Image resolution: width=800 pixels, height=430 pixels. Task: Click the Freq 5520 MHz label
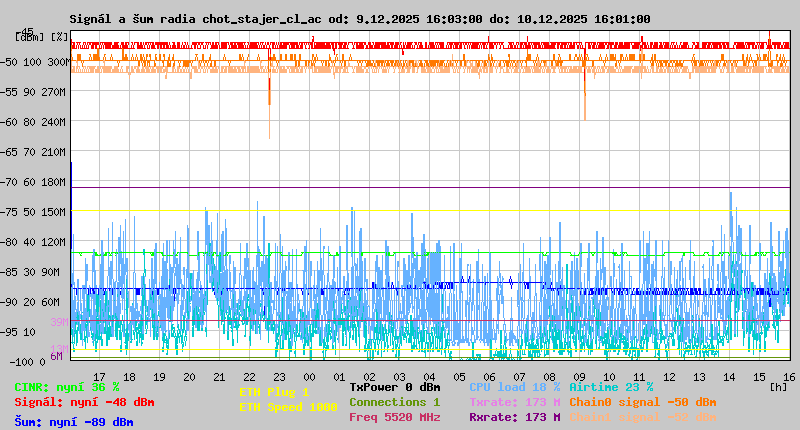coord(394,417)
